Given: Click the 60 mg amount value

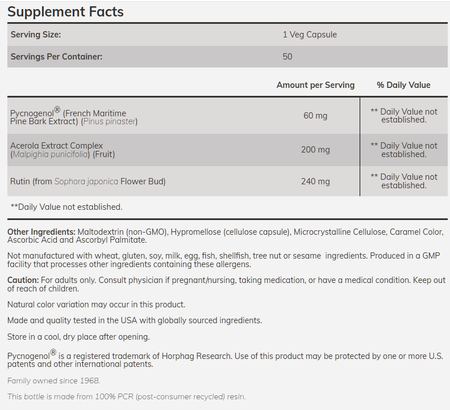Looking at the screenshot, I should pyautogui.click(x=315, y=116).
